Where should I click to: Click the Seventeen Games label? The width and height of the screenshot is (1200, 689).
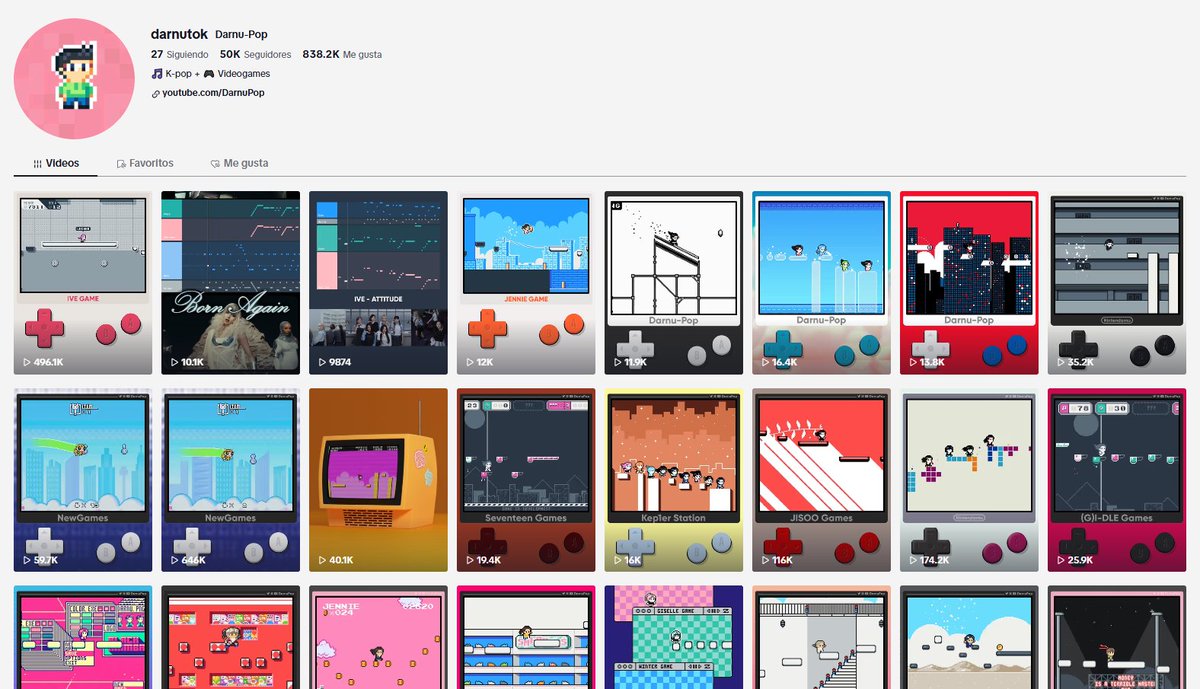point(526,518)
